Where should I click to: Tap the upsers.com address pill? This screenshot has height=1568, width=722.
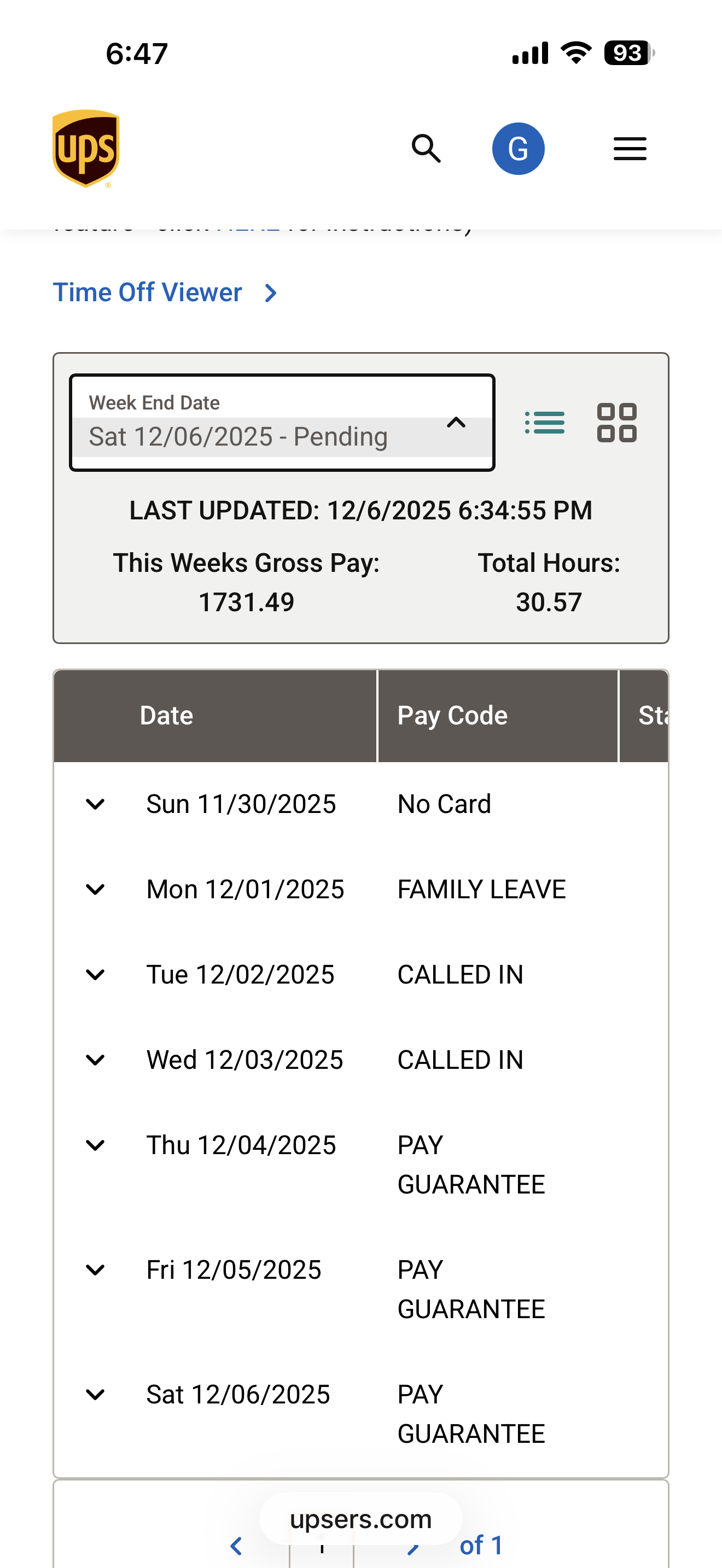click(360, 1519)
